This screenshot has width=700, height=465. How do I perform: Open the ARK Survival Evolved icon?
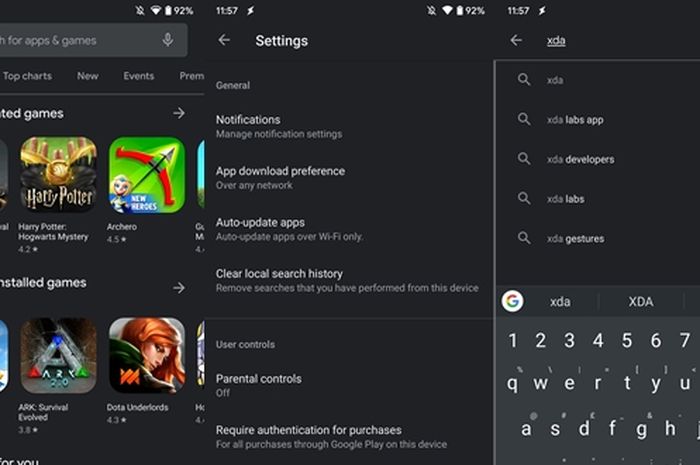coord(58,355)
